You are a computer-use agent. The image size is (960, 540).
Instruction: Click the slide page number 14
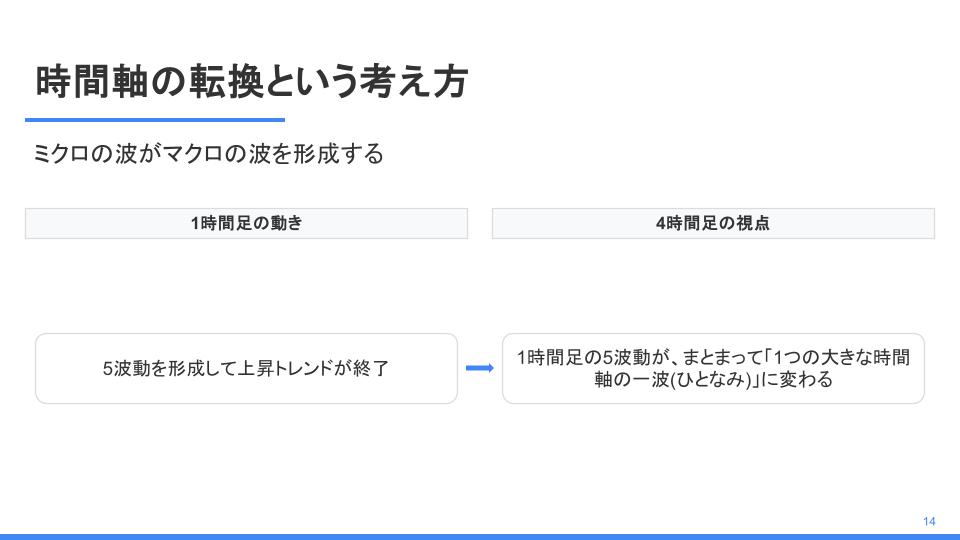click(x=929, y=522)
